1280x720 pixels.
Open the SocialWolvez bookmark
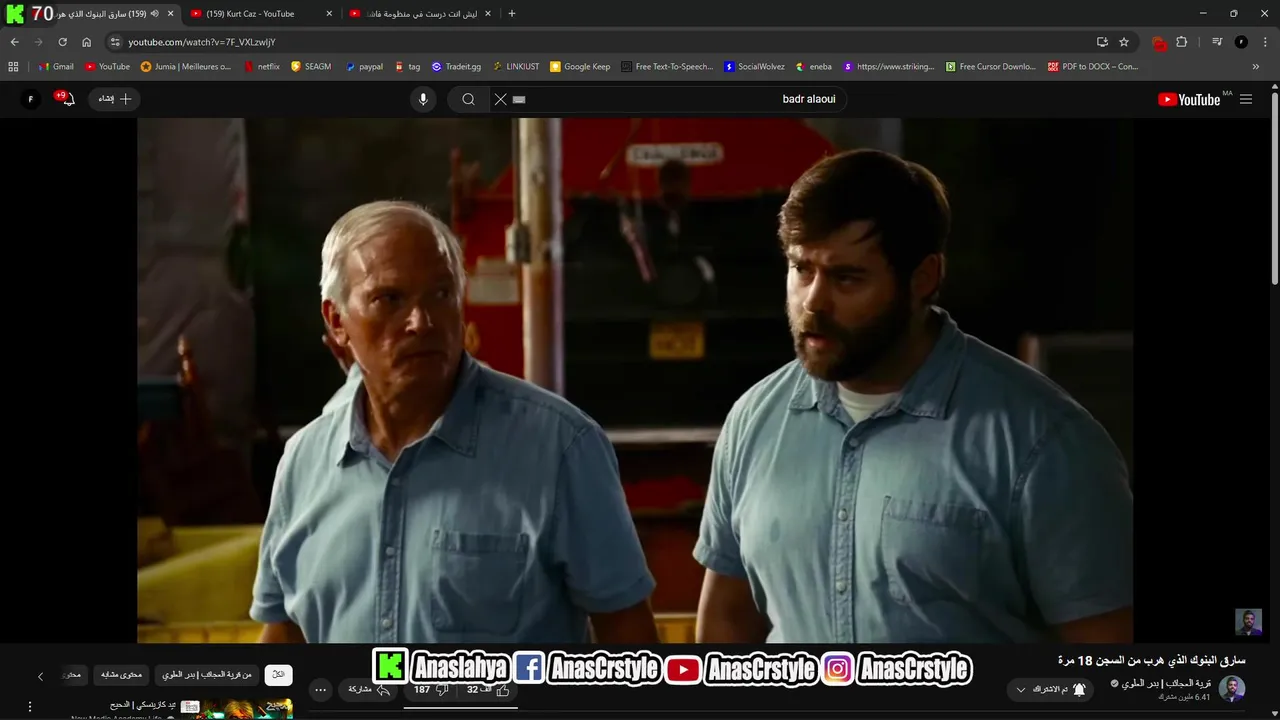point(754,67)
